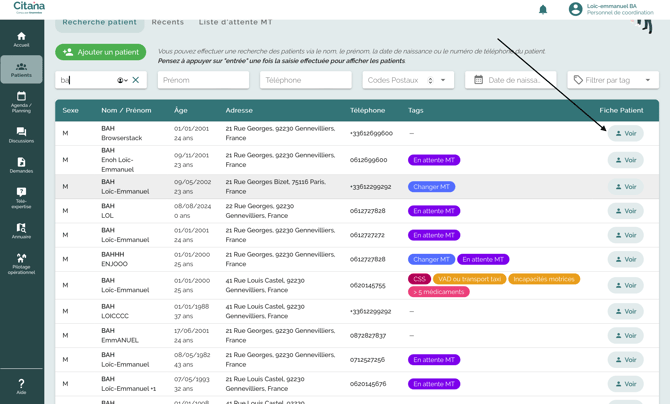This screenshot has height=404, width=670.
Task: View file of patient born 09/05/2002
Action: tap(626, 187)
